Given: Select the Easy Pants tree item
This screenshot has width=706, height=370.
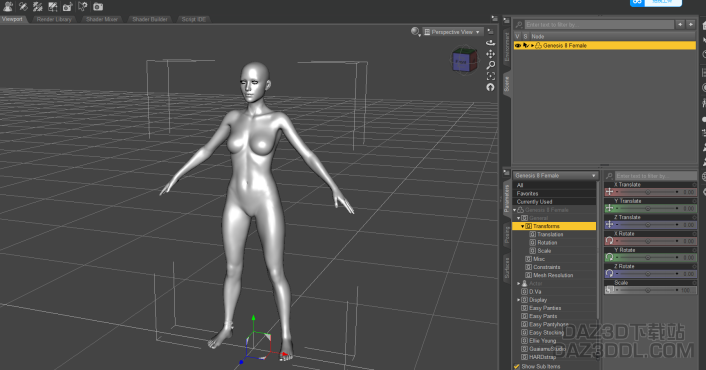Looking at the screenshot, I should (543, 316).
